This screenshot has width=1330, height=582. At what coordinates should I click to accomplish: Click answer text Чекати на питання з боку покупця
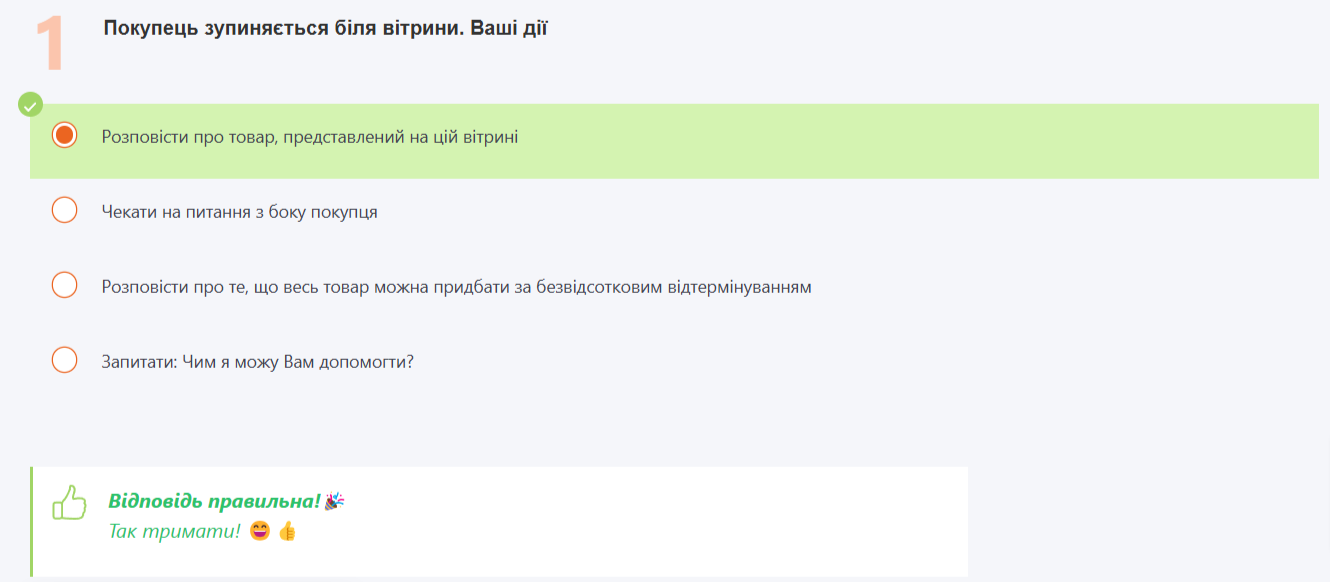click(x=240, y=212)
